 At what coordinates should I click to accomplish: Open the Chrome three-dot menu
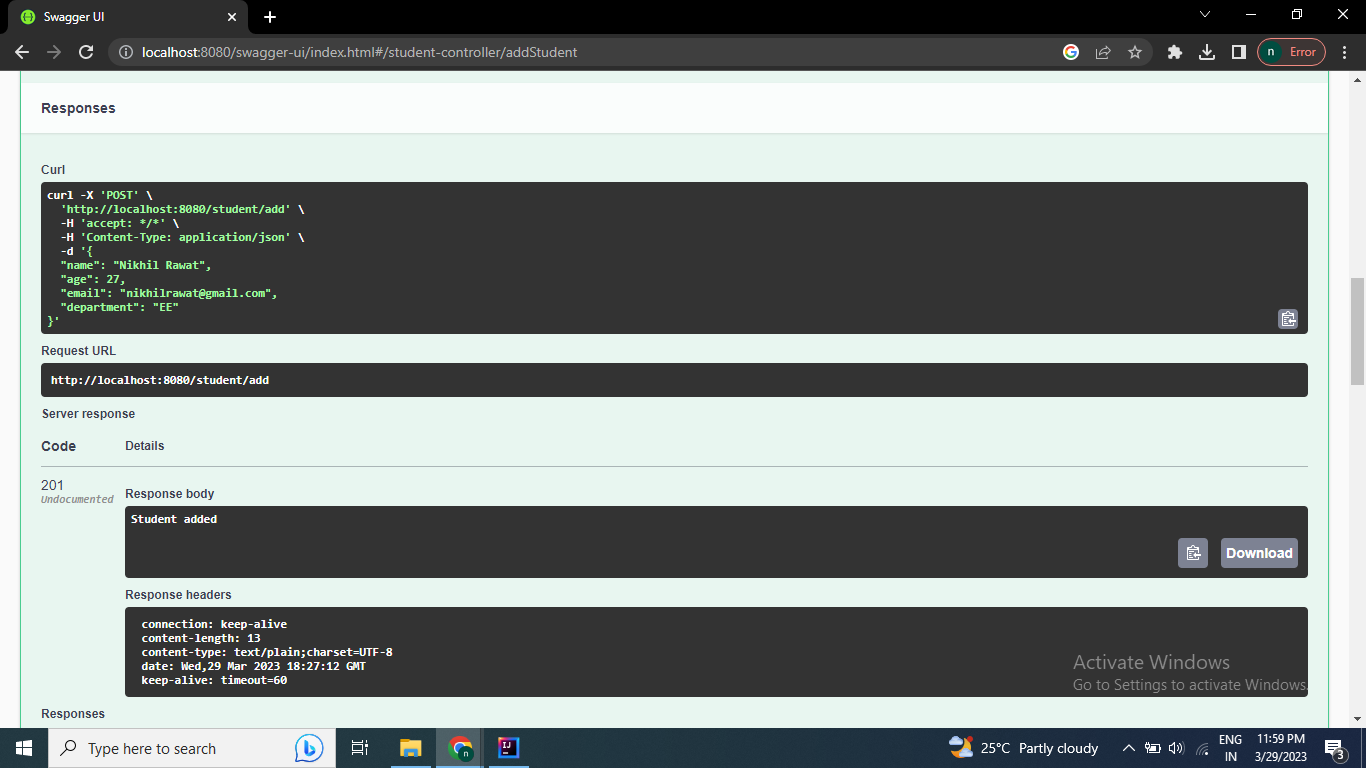tap(1345, 52)
